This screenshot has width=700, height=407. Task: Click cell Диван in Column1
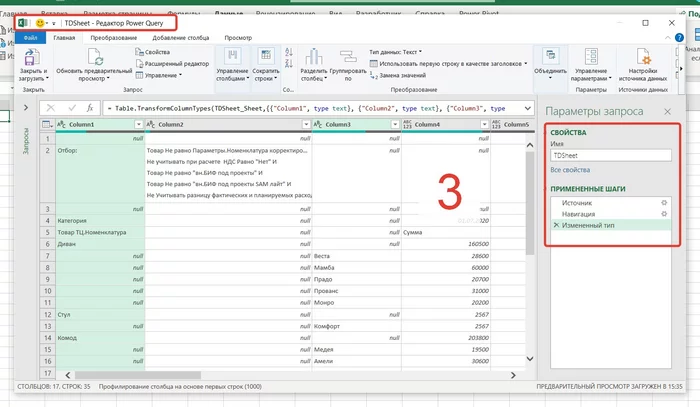coord(100,244)
